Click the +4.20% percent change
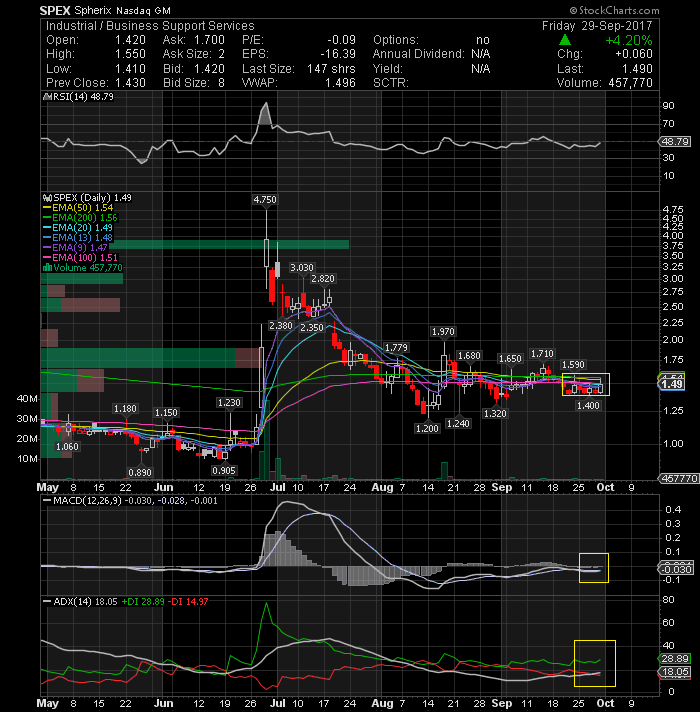This screenshot has width=700, height=712. 629,40
